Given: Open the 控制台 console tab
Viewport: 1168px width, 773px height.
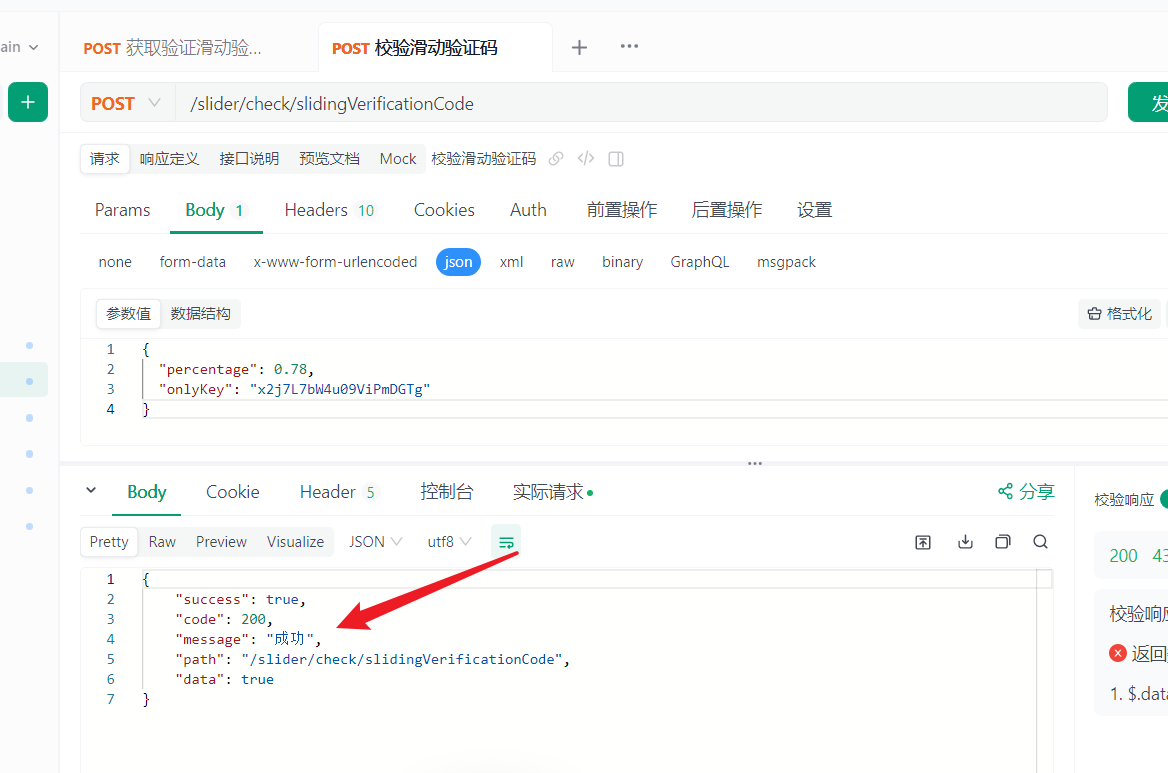Looking at the screenshot, I should coord(447,491).
